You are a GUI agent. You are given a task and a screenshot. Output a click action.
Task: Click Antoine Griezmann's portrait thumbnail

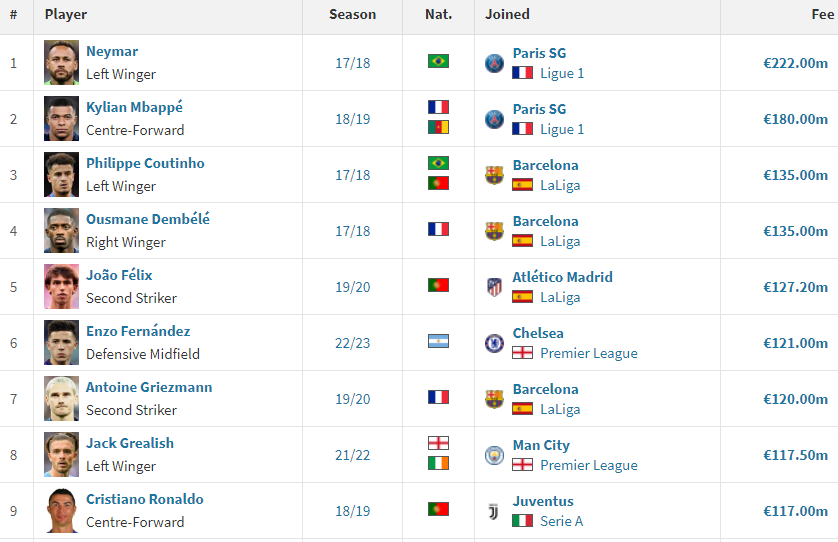[x=61, y=399]
